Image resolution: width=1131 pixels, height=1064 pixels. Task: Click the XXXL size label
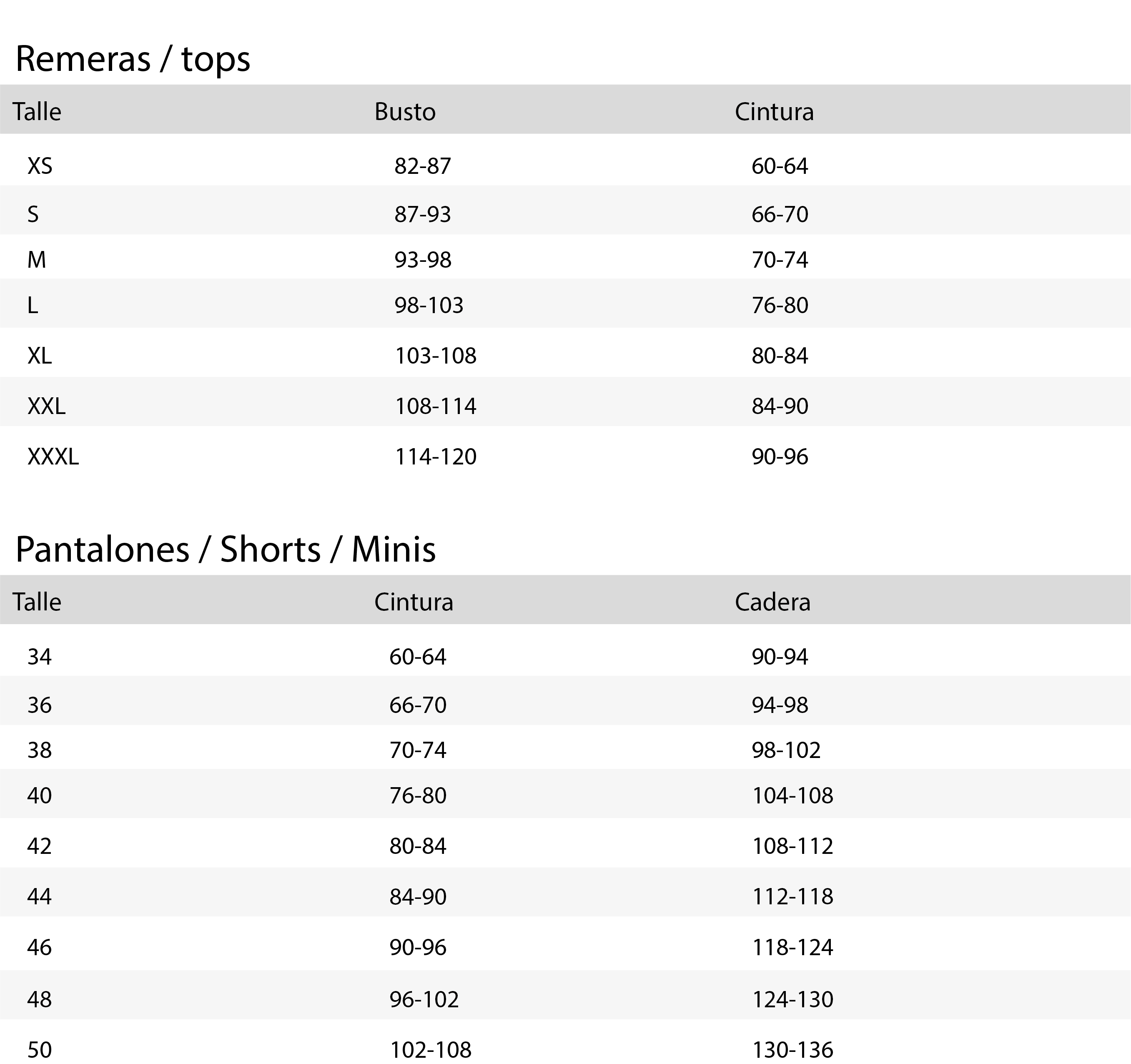53,456
